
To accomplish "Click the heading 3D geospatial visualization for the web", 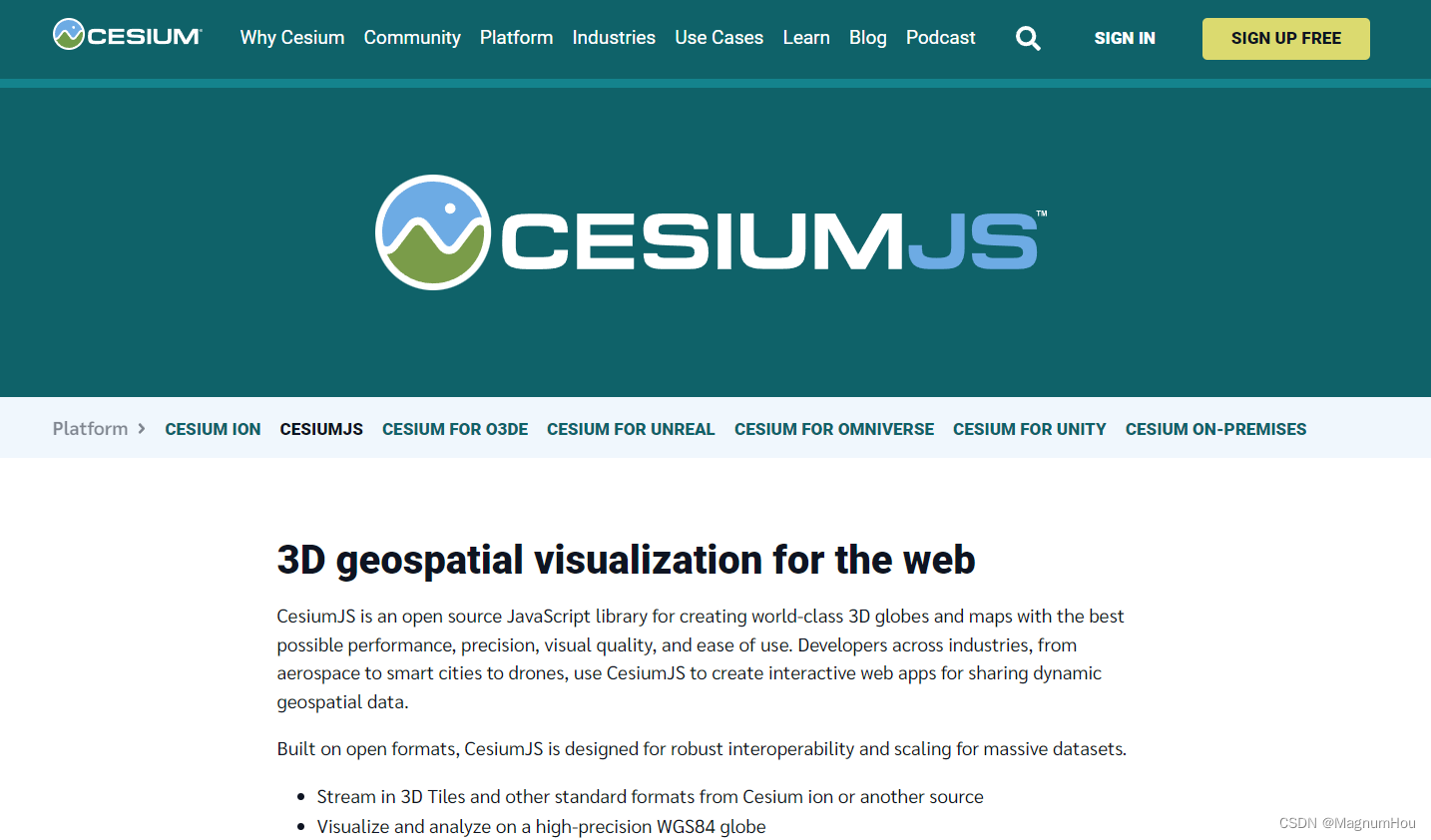I will [626, 560].
